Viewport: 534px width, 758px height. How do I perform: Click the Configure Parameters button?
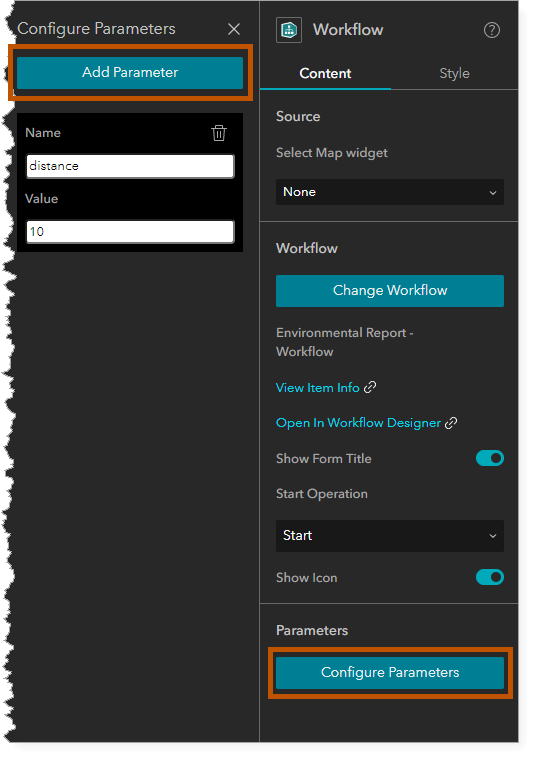tap(390, 672)
